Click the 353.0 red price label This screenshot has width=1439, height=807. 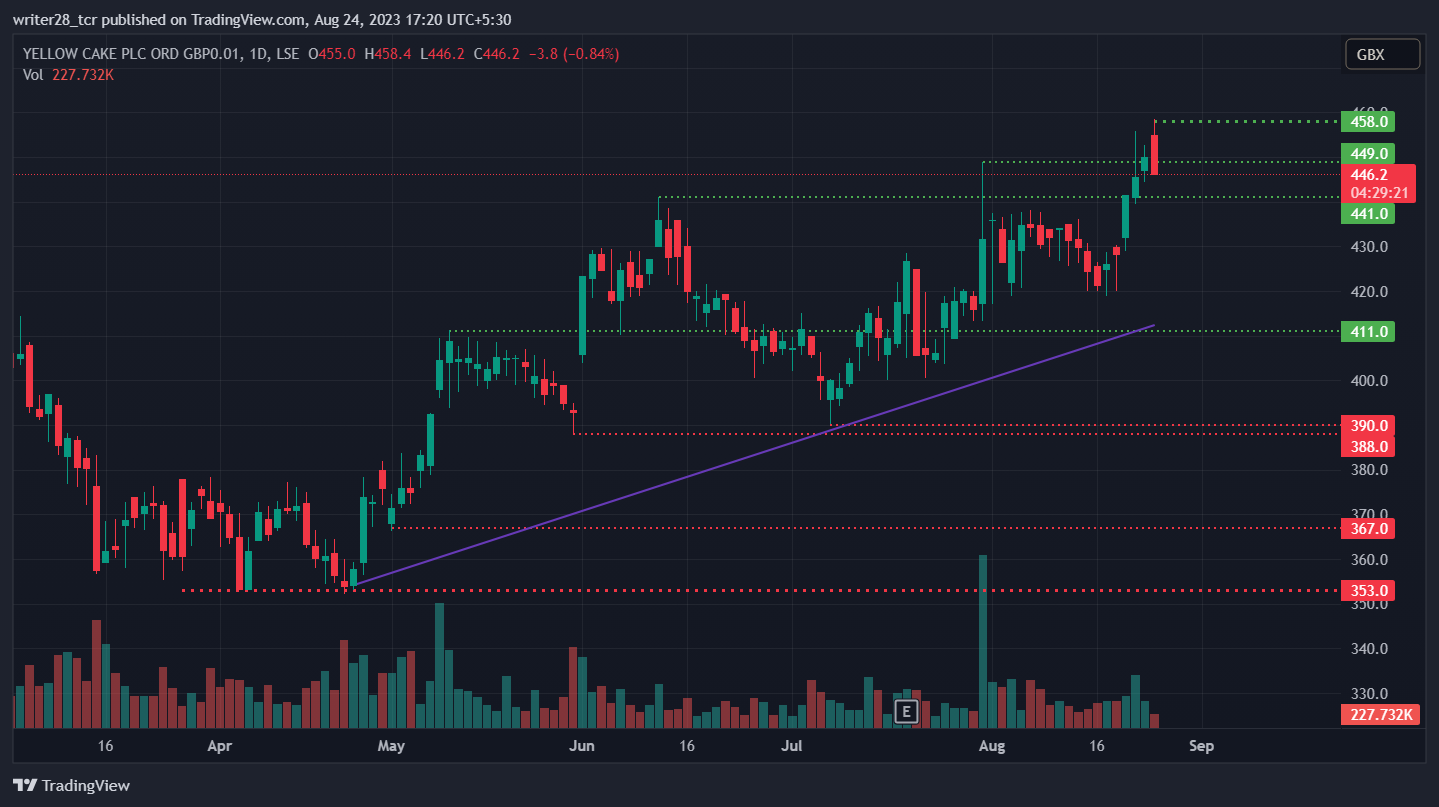pyautogui.click(x=1369, y=591)
